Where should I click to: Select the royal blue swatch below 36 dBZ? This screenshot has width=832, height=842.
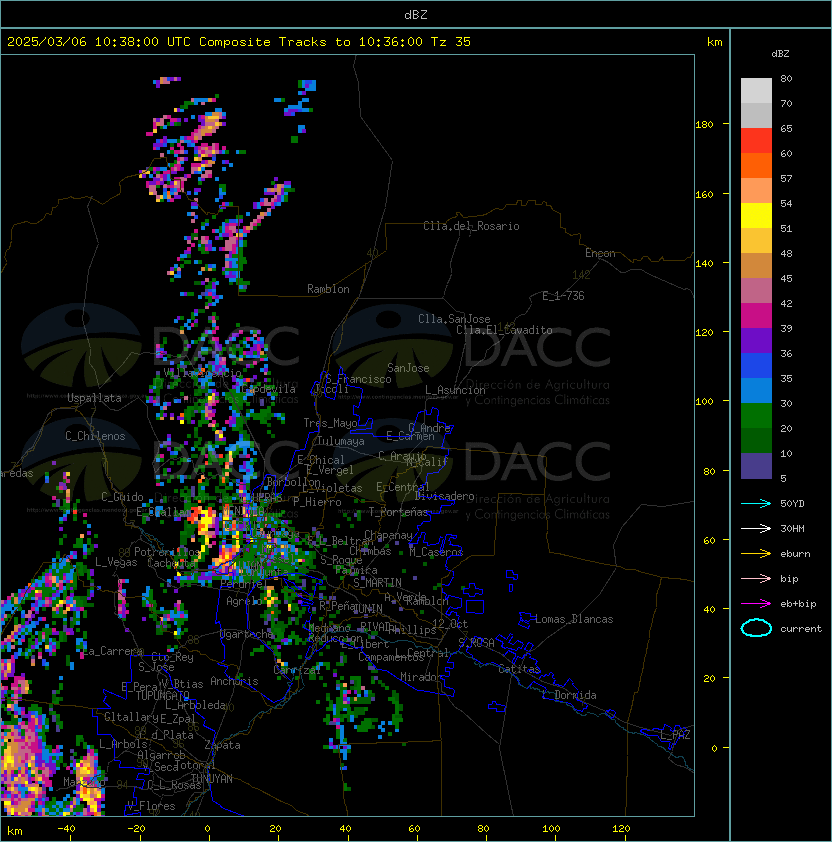point(756,366)
